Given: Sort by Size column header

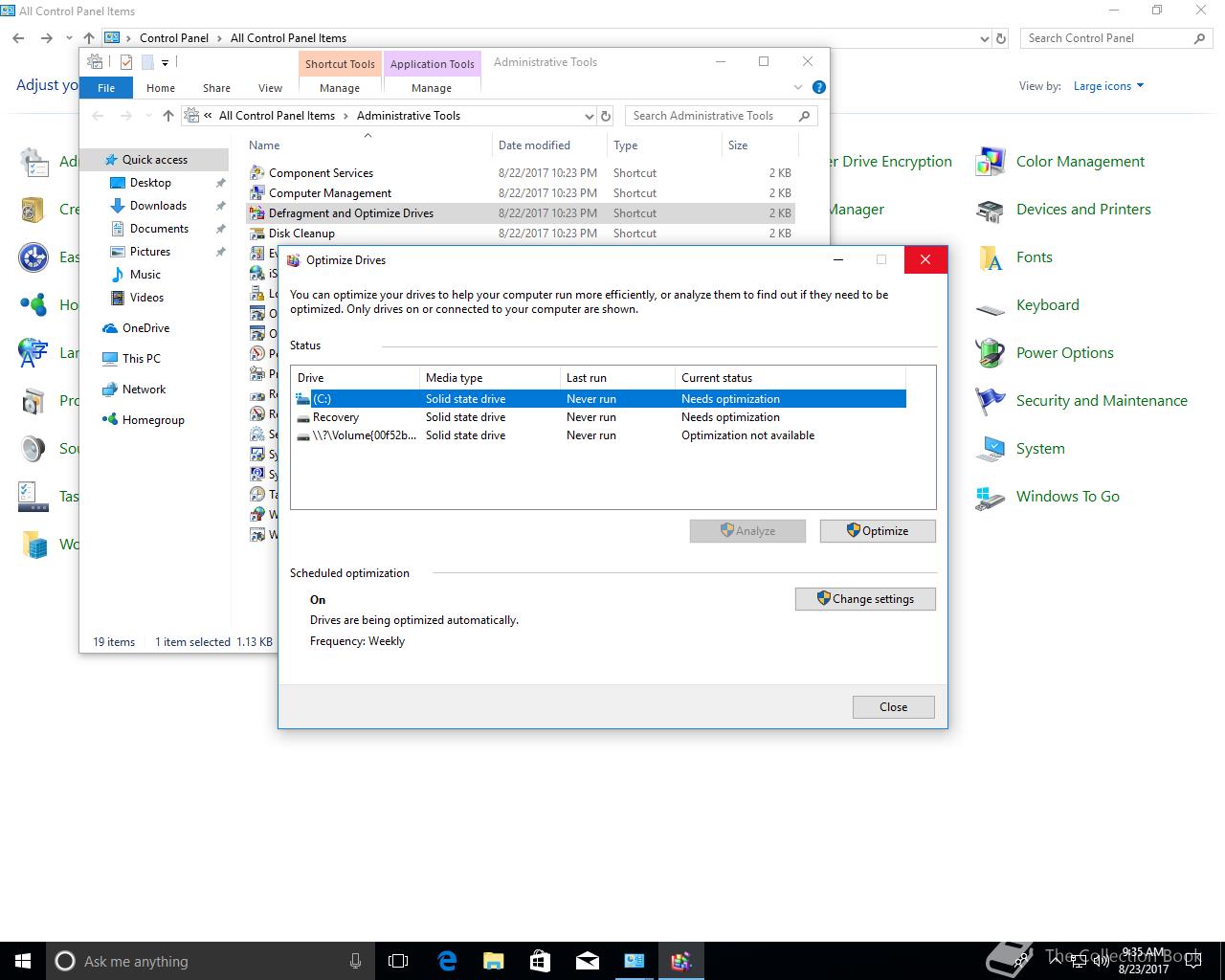Looking at the screenshot, I should pos(760,145).
